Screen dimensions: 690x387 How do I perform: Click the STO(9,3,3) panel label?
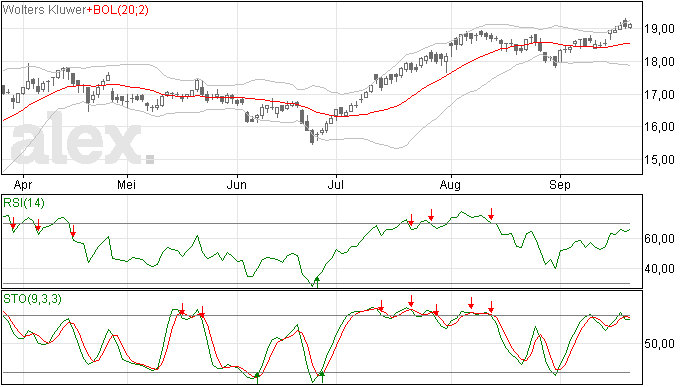click(x=32, y=299)
